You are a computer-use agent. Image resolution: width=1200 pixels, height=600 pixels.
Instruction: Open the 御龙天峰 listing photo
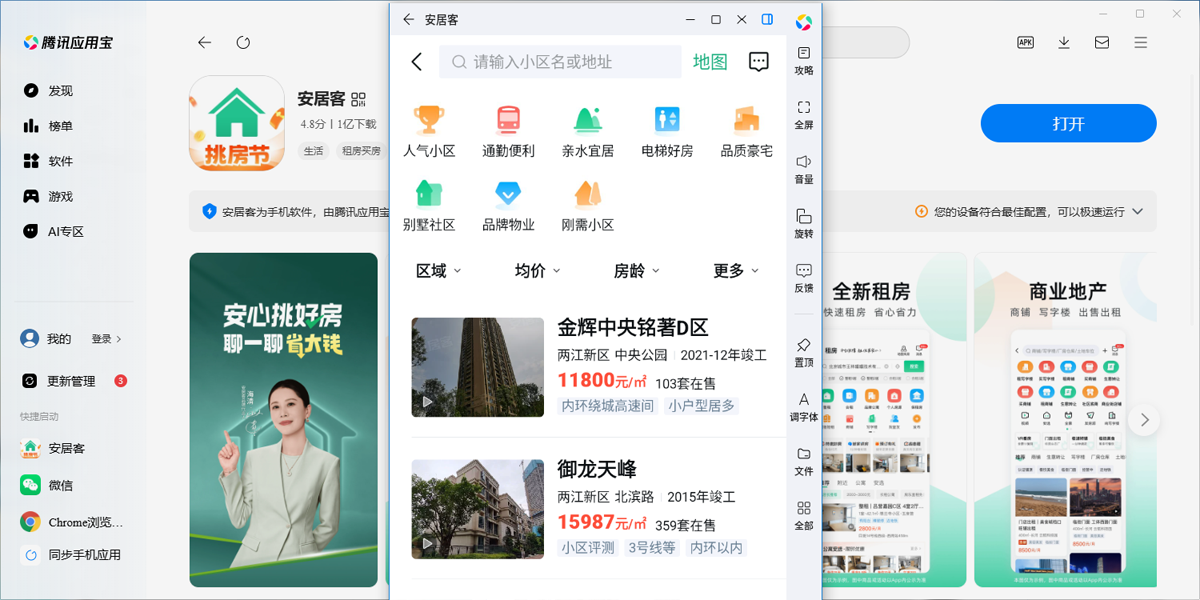tap(477, 509)
